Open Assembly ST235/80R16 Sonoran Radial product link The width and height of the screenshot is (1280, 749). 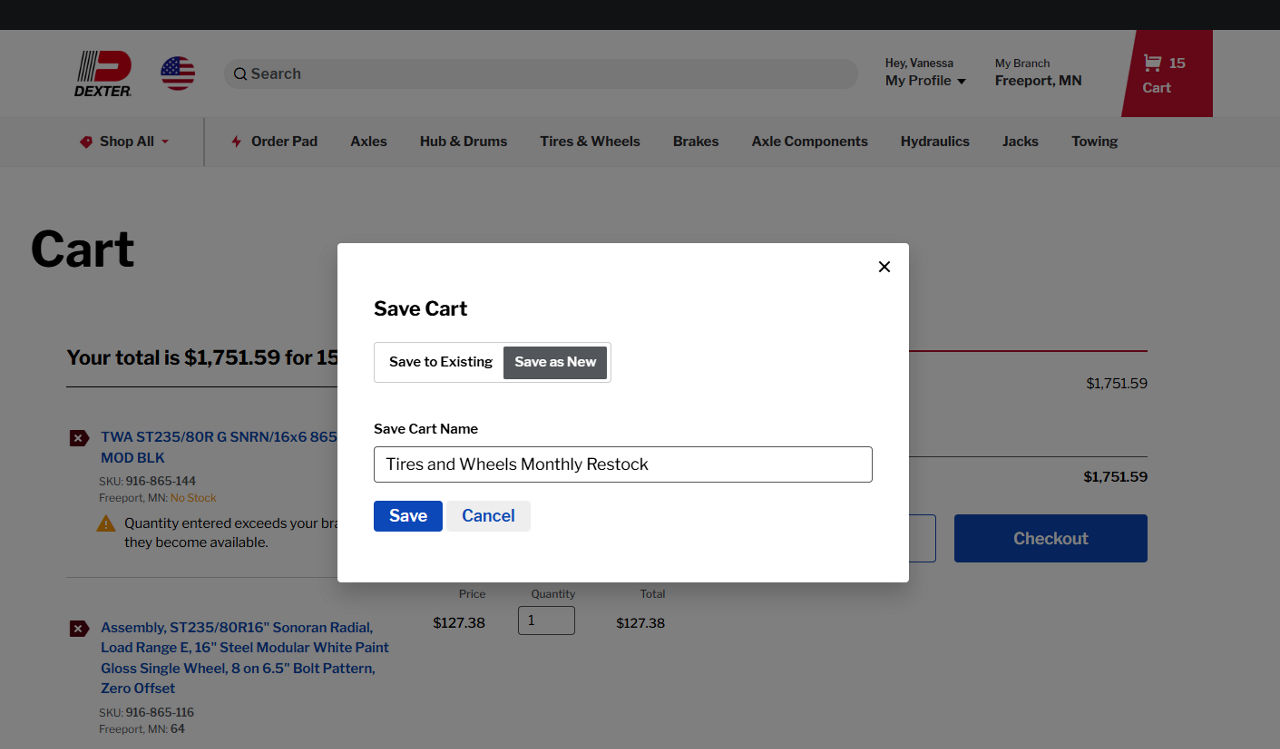click(x=245, y=658)
